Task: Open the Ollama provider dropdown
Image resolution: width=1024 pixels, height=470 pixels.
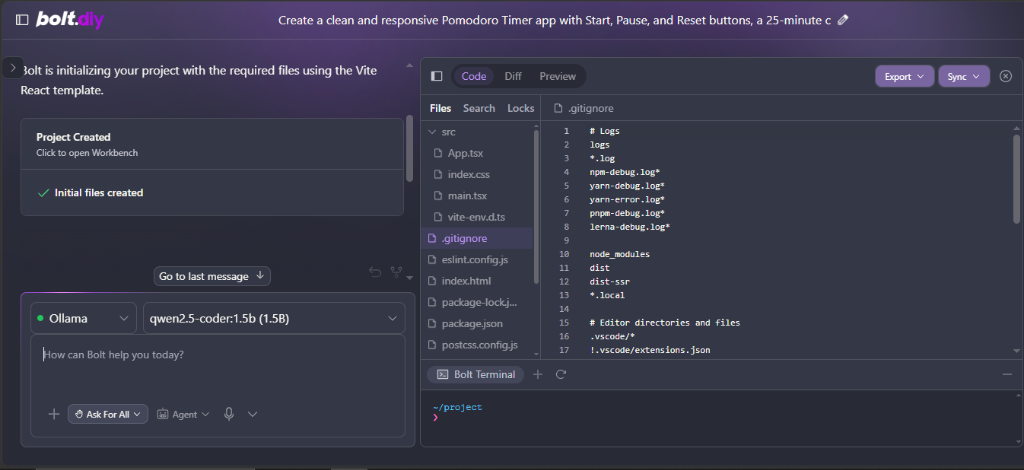Action: pyautogui.click(x=83, y=319)
